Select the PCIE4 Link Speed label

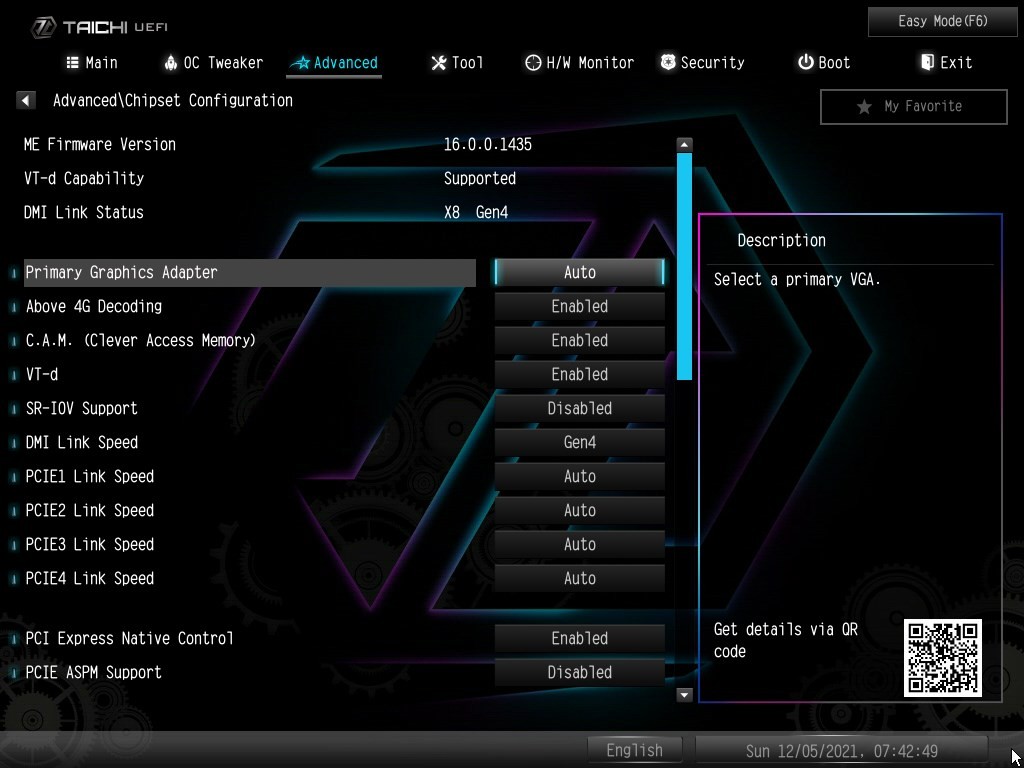tap(89, 578)
